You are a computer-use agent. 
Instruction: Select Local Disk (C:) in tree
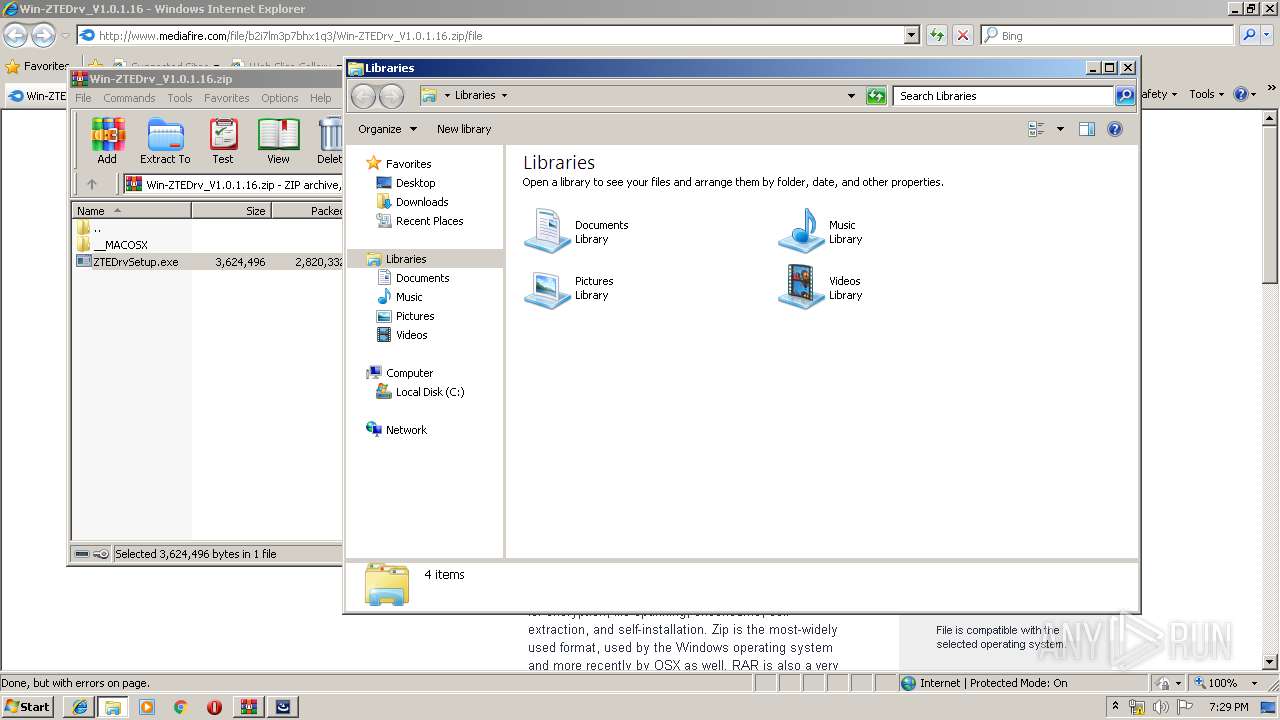pos(430,392)
